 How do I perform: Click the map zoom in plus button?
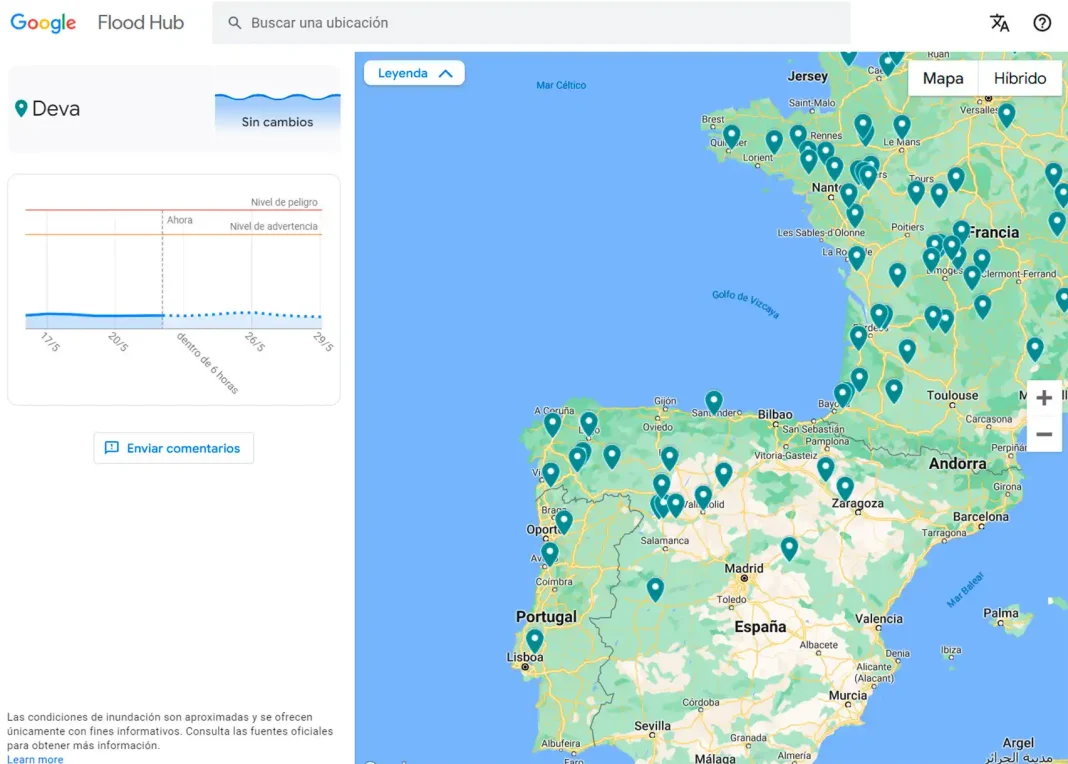point(1043,398)
